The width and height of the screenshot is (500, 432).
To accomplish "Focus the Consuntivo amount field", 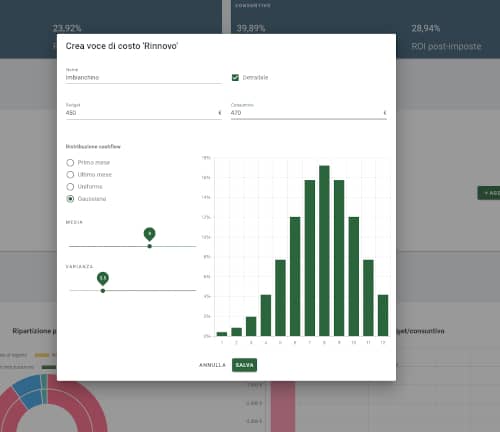I will (x=309, y=113).
